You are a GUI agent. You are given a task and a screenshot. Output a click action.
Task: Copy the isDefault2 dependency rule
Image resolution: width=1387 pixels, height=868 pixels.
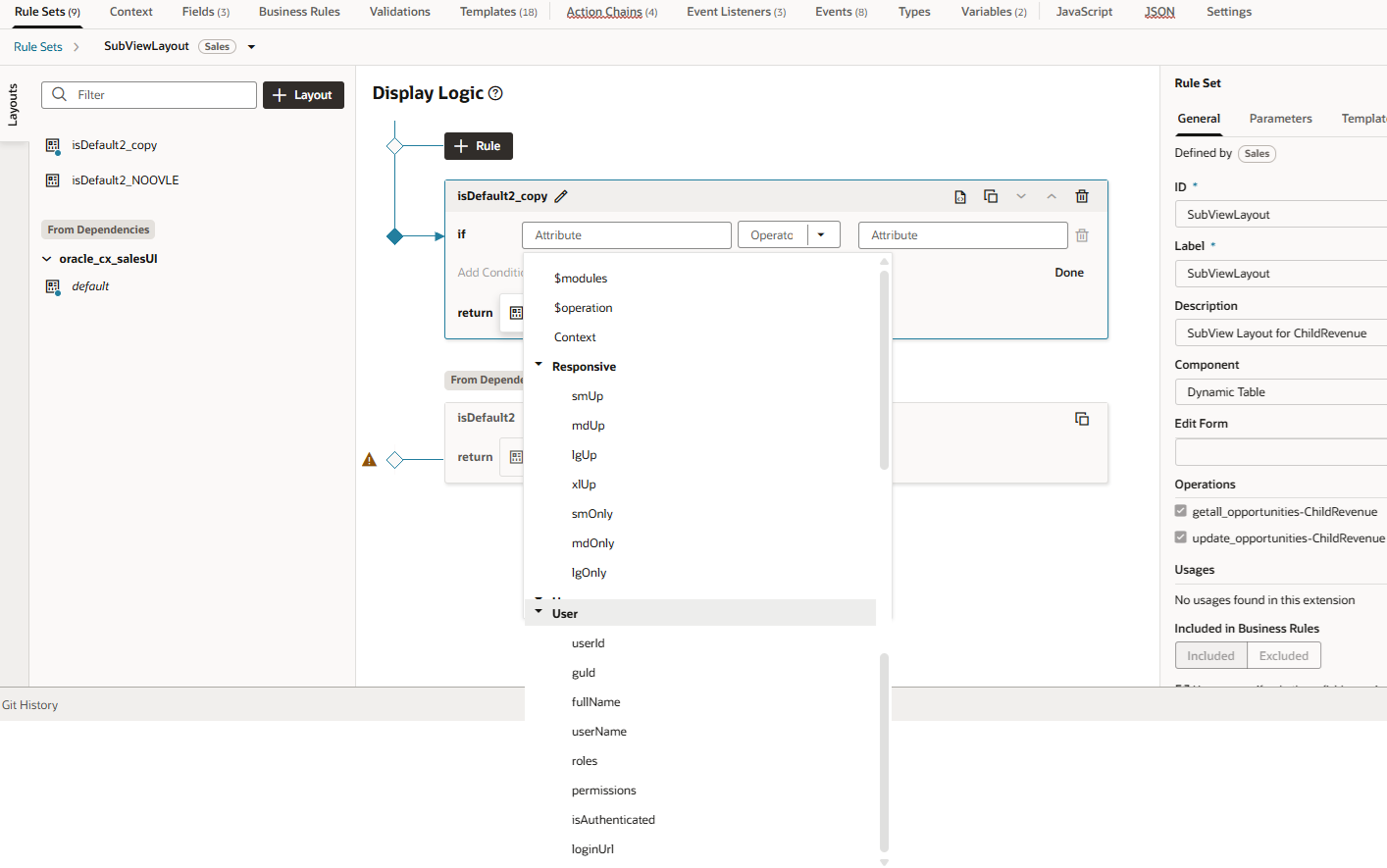[x=1082, y=418]
